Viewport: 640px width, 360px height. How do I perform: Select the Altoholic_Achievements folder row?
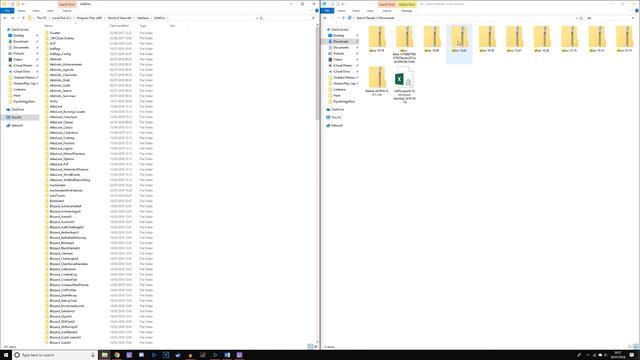(x=100, y=64)
